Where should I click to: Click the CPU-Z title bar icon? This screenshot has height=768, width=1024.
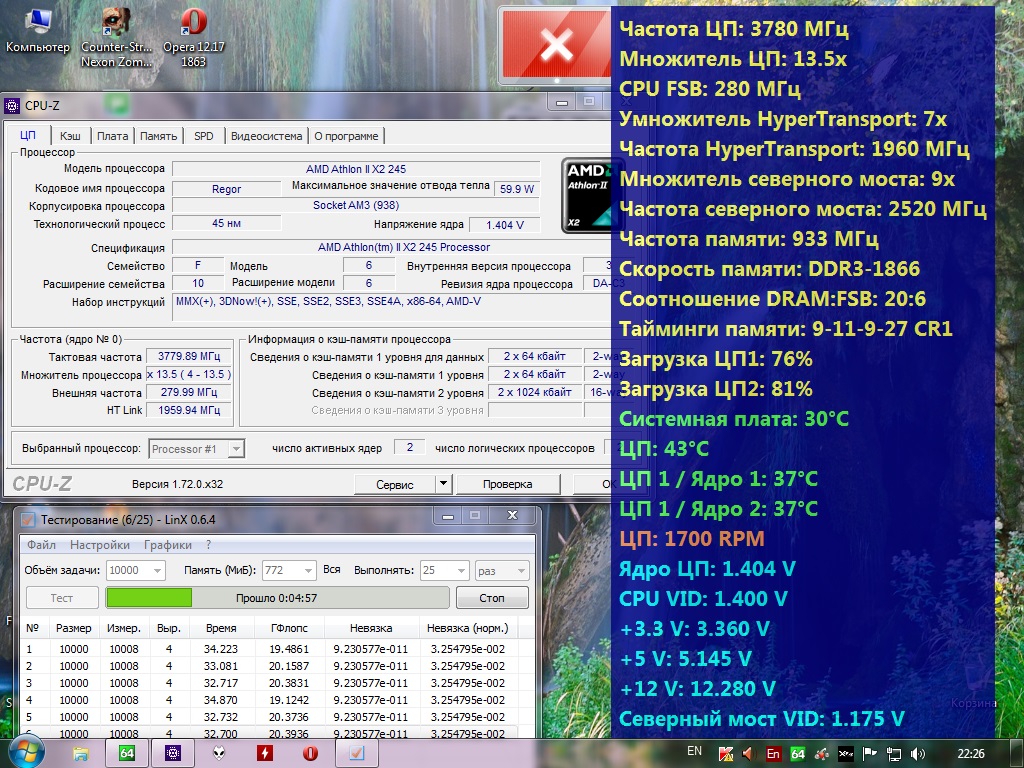point(12,105)
